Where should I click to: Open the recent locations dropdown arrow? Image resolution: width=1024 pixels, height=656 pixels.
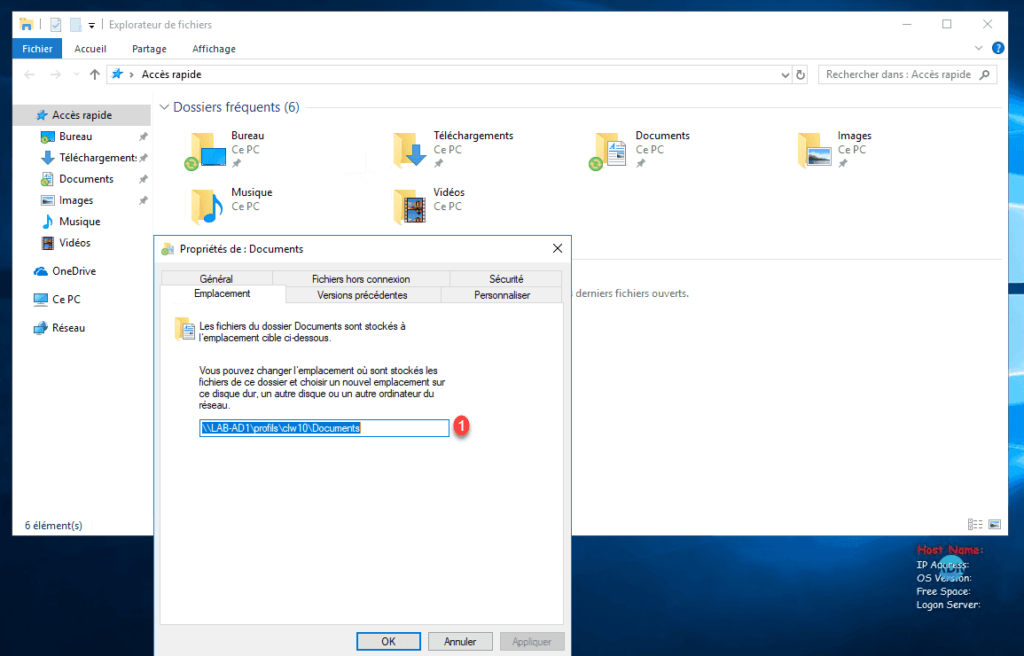coord(76,74)
